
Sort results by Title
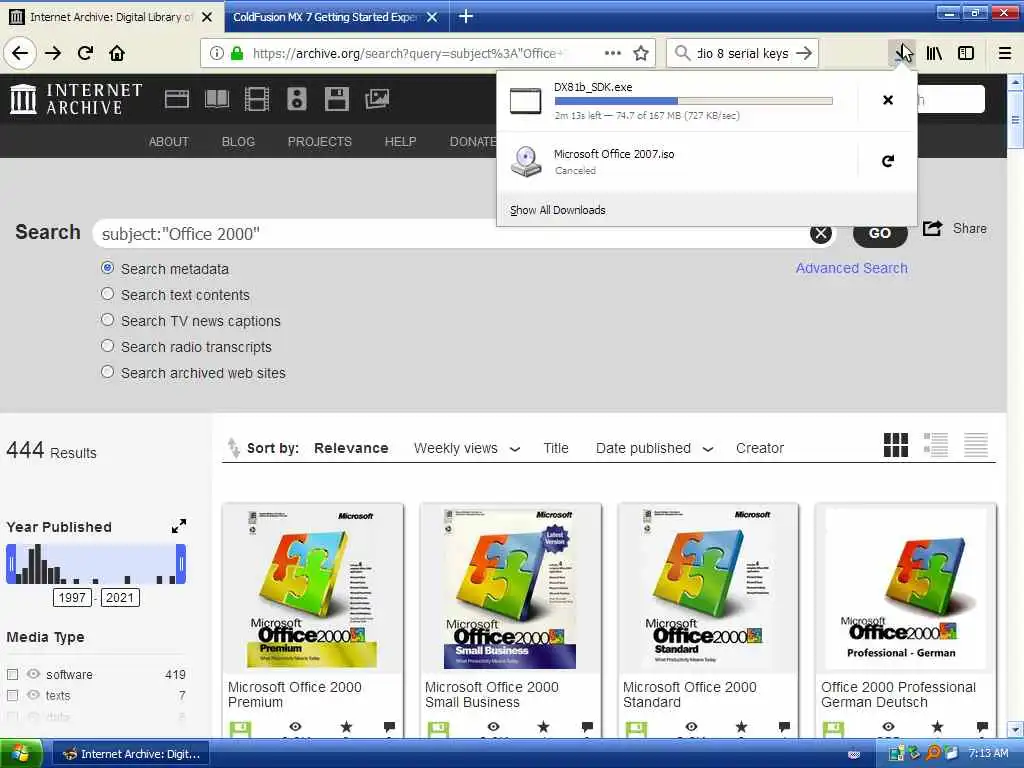coord(556,449)
